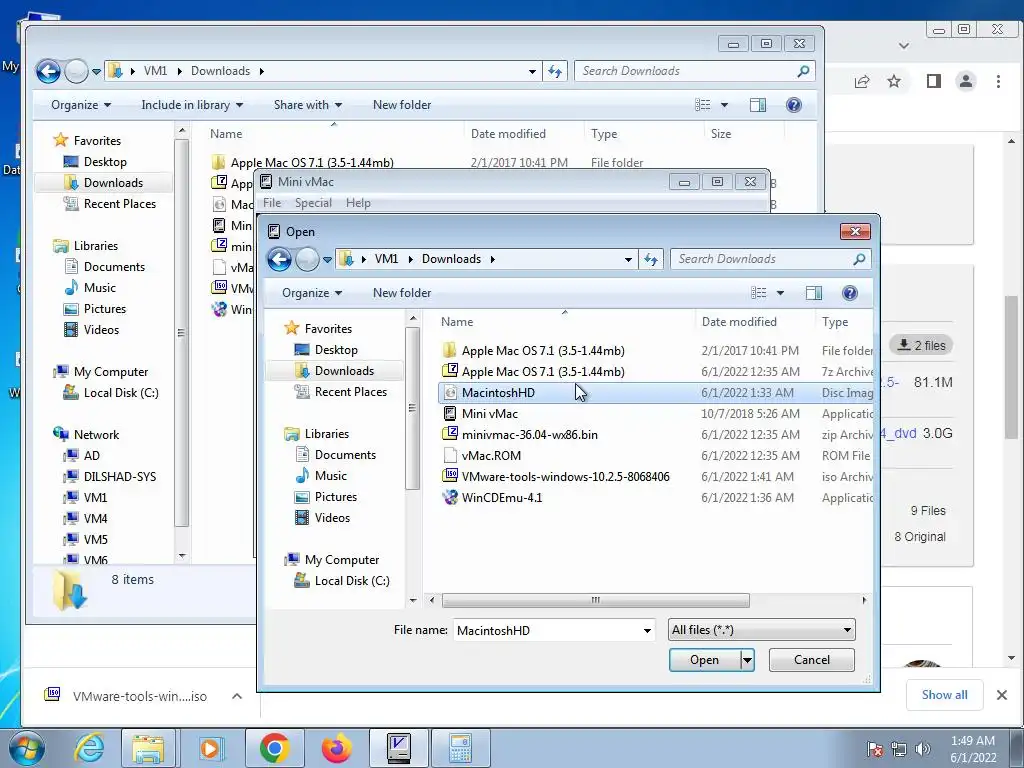The height and width of the screenshot is (768, 1024).
Task: Select Local Disk (C:) in Open dialog
Action: point(352,581)
